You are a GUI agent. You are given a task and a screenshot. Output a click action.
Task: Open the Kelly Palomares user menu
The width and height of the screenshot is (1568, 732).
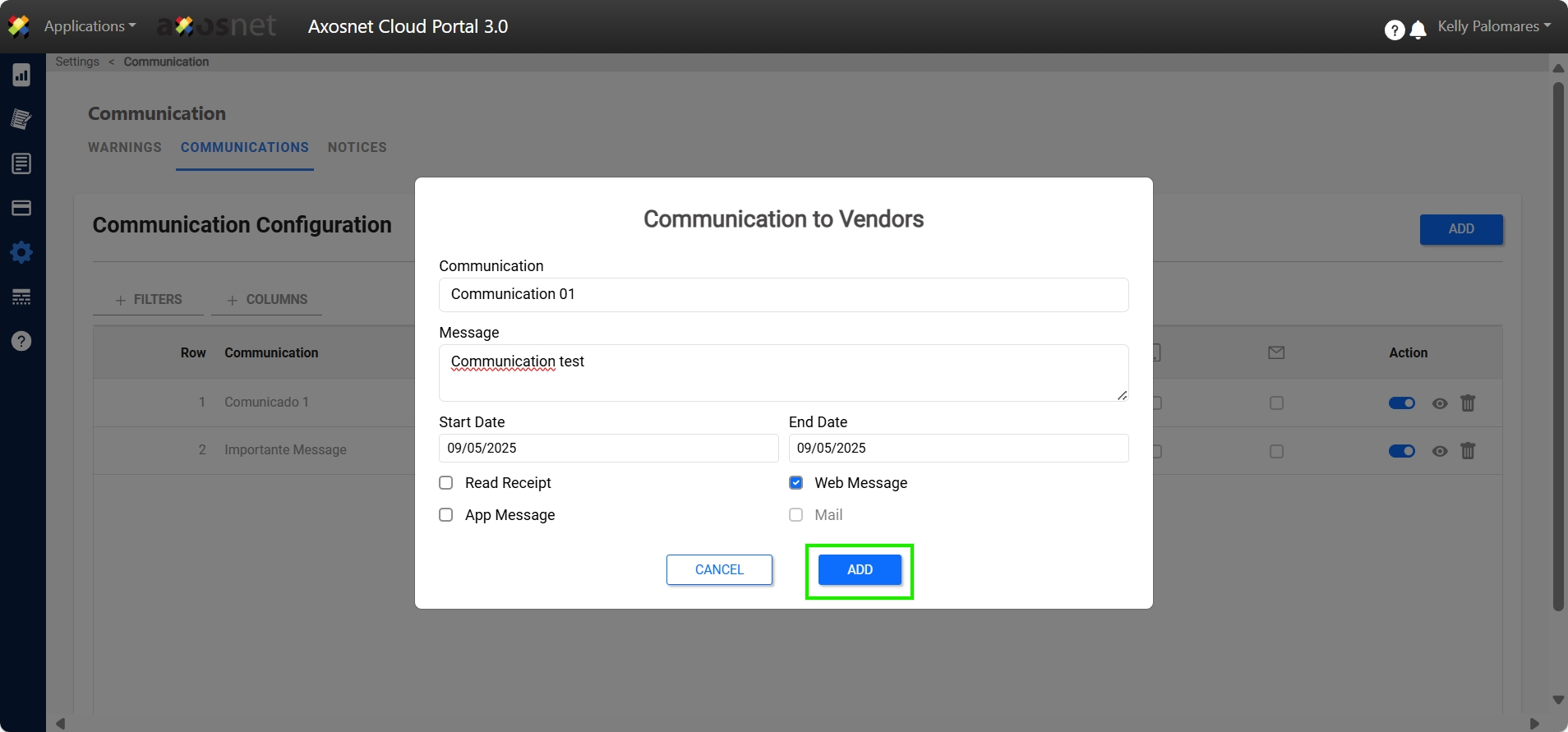point(1493,26)
